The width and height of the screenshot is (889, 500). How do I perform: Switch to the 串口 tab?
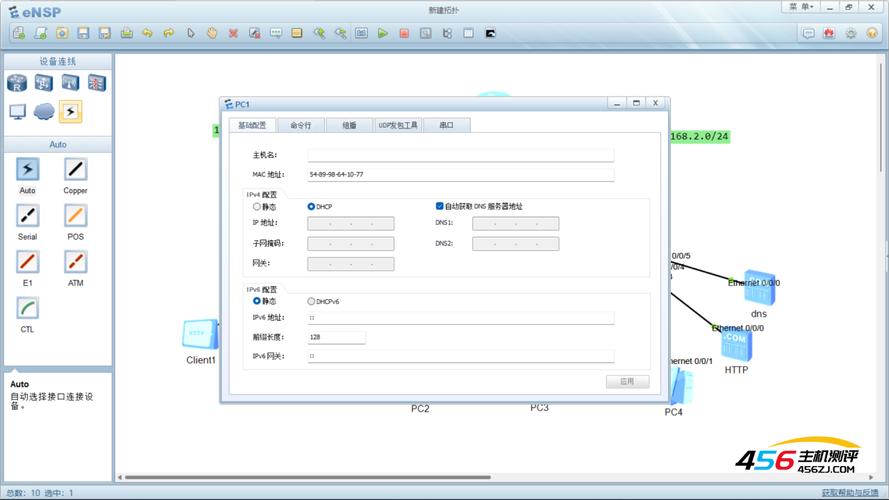[x=447, y=125]
